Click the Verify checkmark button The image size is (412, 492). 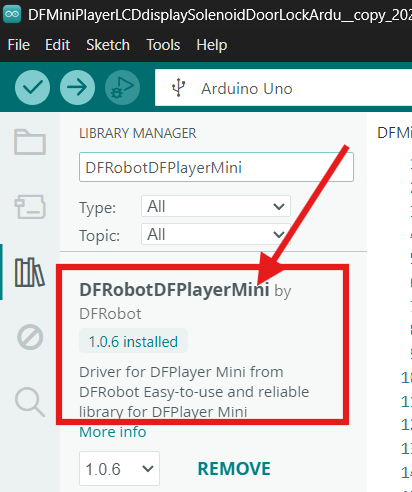(32, 88)
